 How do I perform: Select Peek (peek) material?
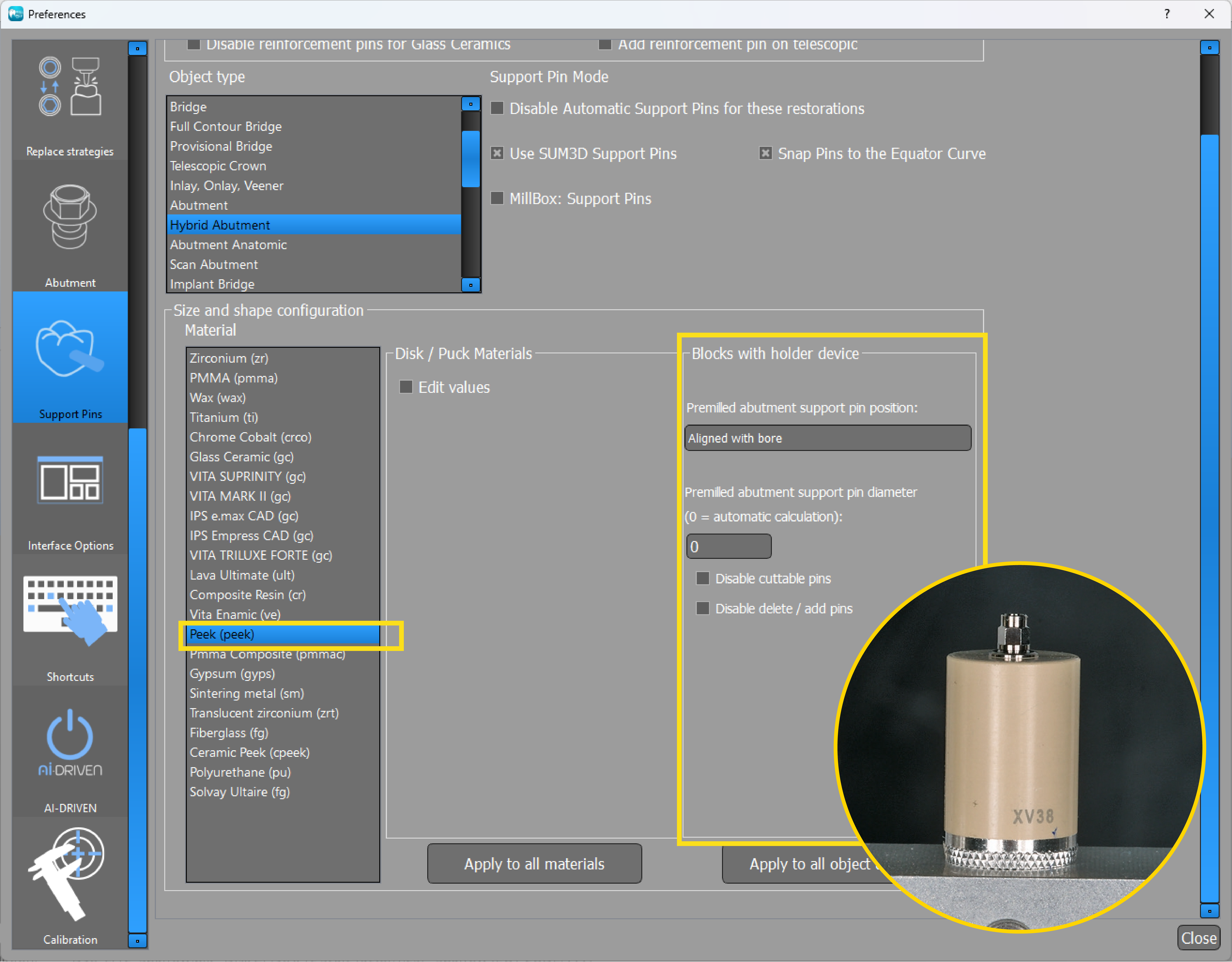click(283, 634)
